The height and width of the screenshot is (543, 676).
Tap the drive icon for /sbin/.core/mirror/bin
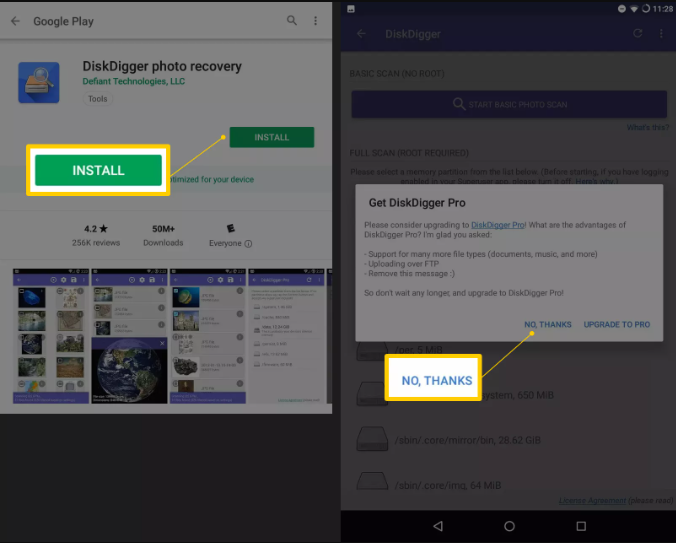pyautogui.click(x=372, y=439)
